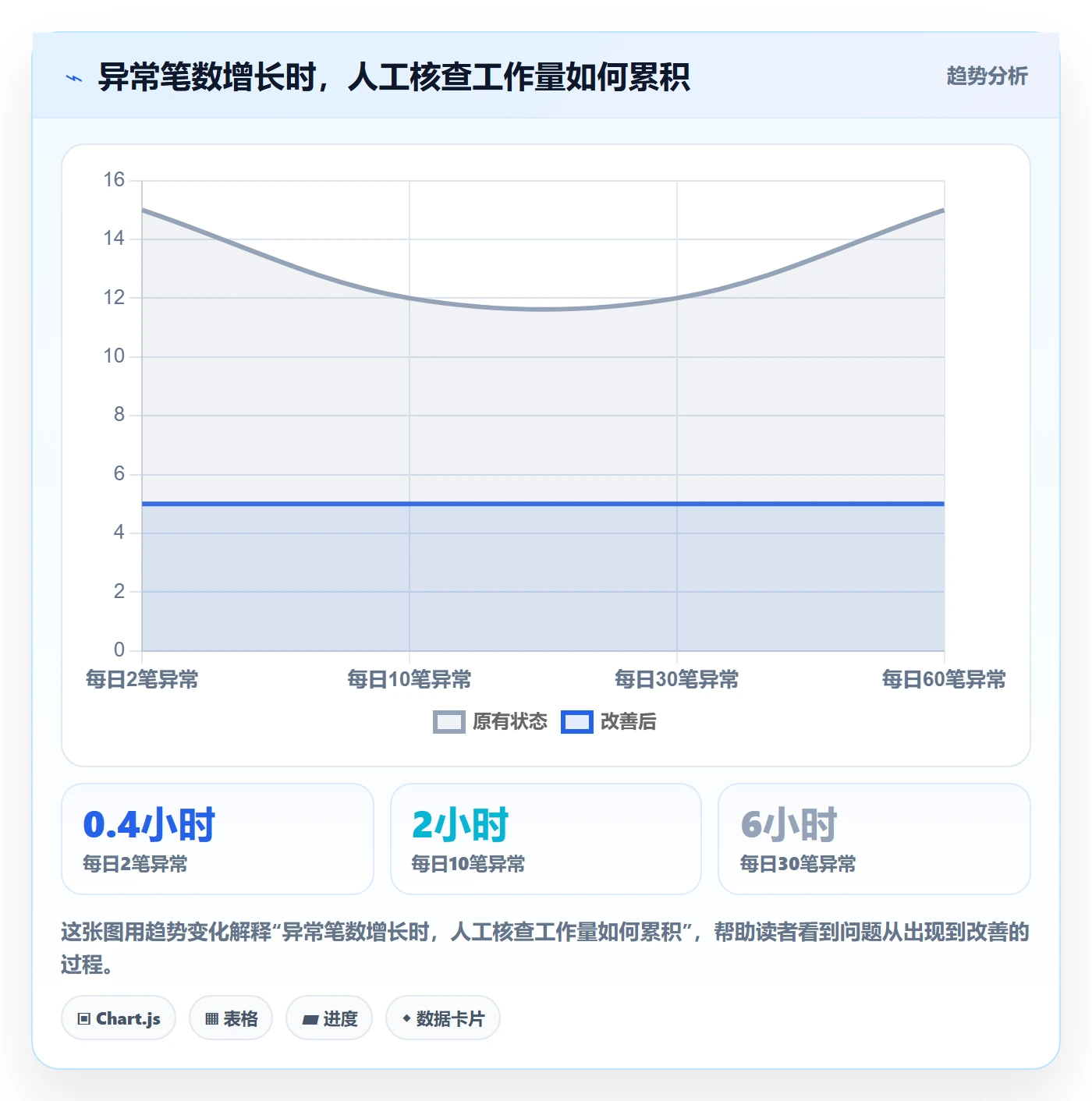Click the 原有状态 legend label
The height and width of the screenshot is (1101, 1092).
tap(510, 722)
